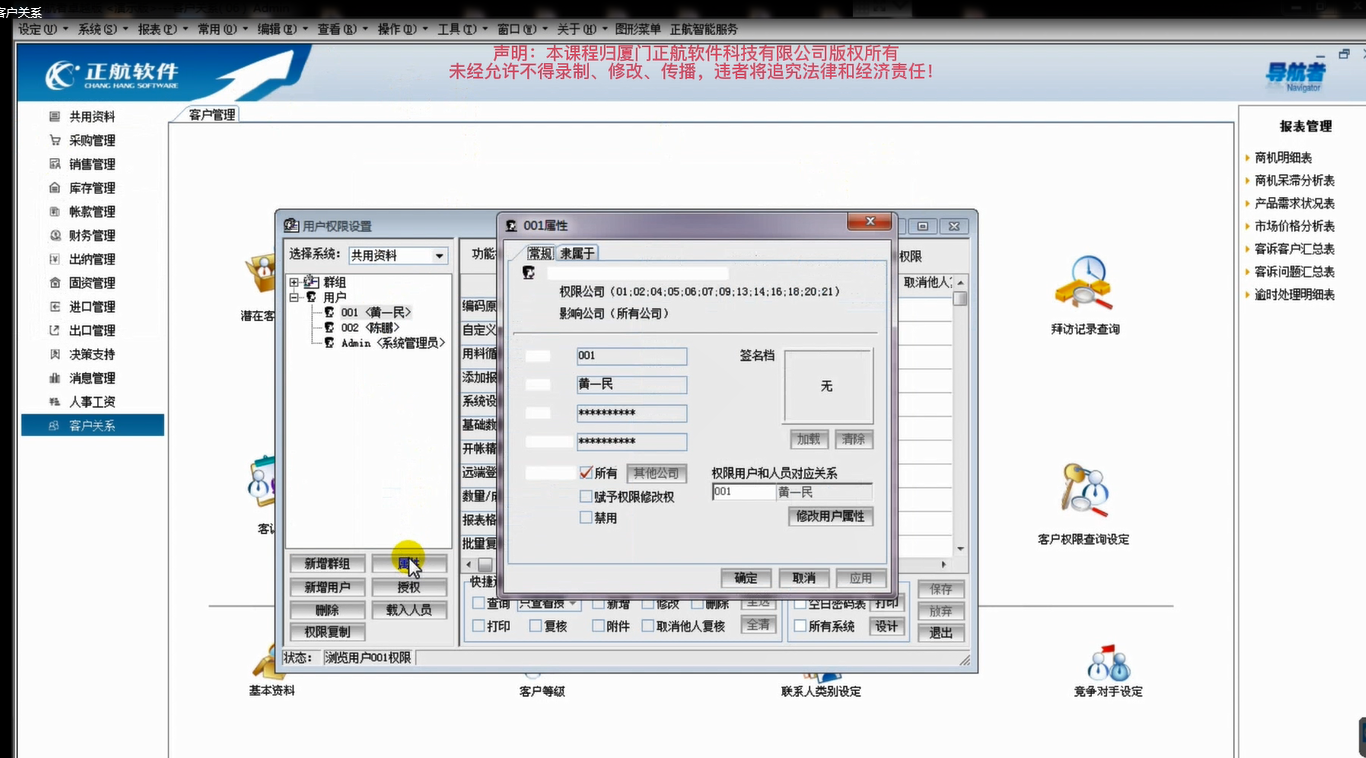Viewport: 1366px width, 758px height.
Task: Open 基本资料 in the main panel
Action: 272,690
